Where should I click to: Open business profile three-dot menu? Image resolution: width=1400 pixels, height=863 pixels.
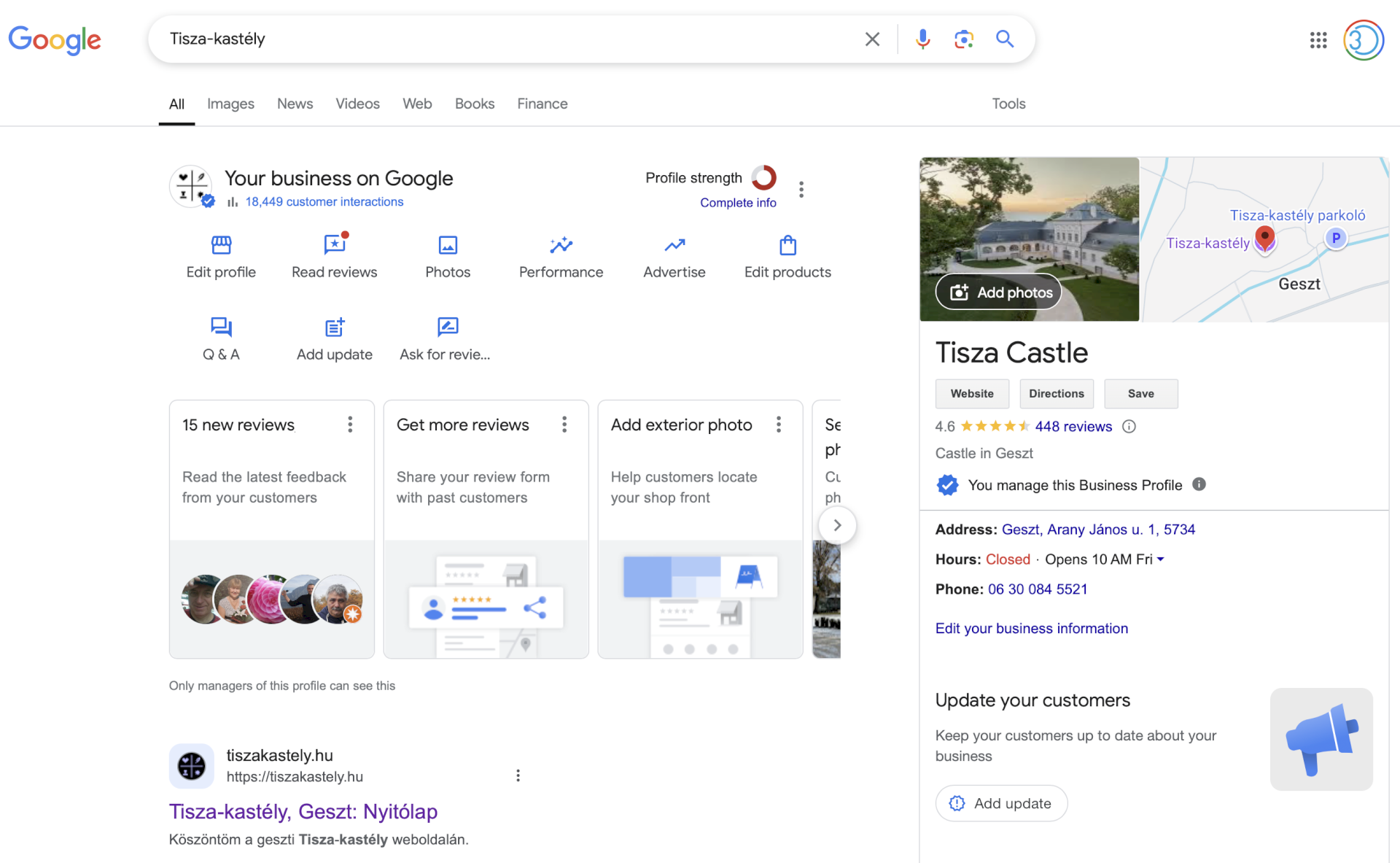tap(801, 190)
